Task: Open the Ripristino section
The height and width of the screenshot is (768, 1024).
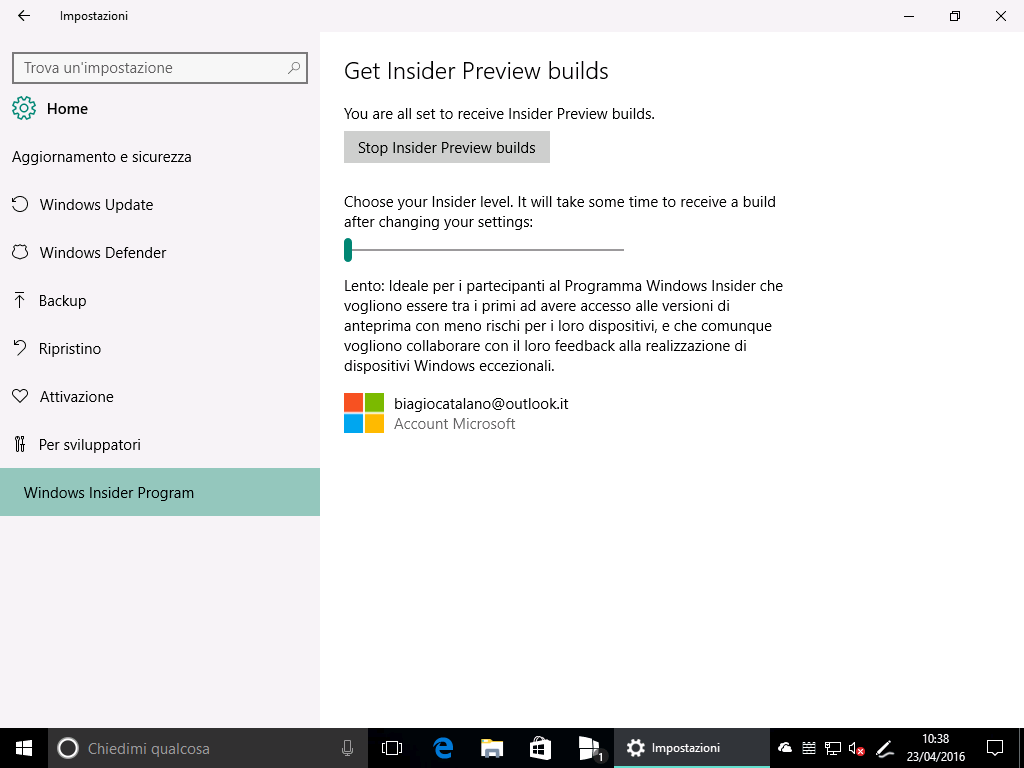Action: 160,348
